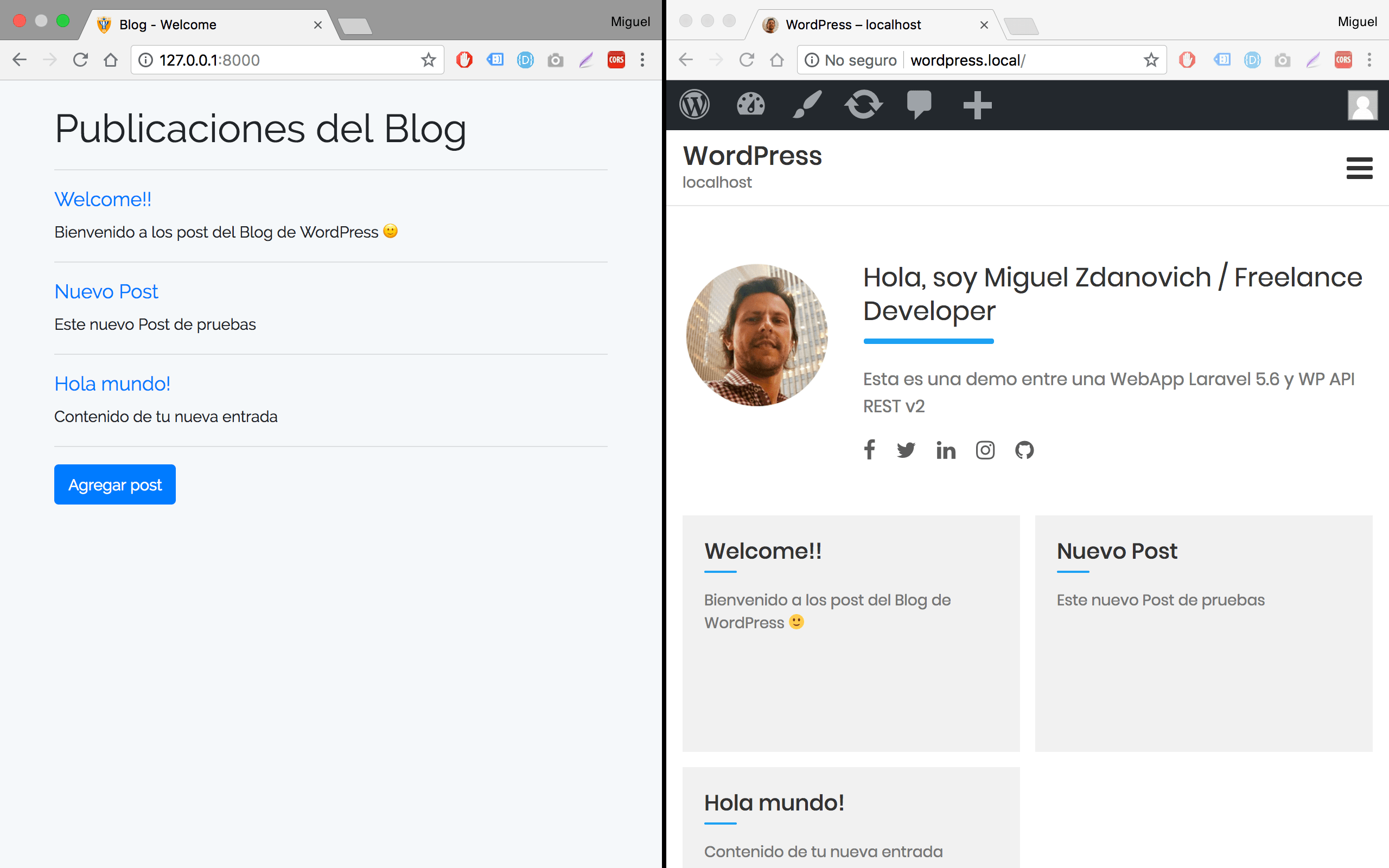Open the Updates refresh icon

pos(863,105)
